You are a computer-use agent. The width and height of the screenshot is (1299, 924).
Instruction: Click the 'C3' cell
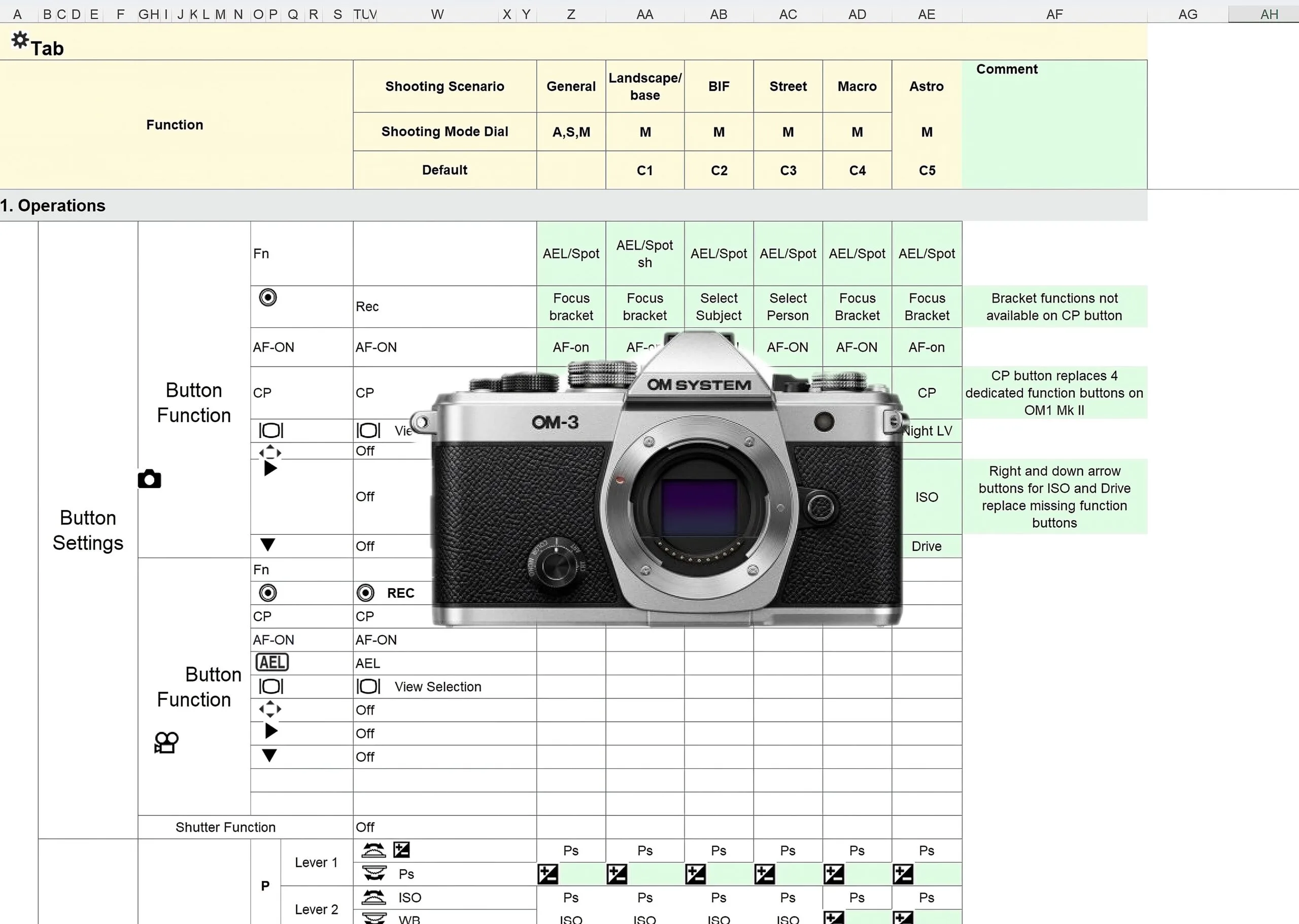[x=788, y=170]
